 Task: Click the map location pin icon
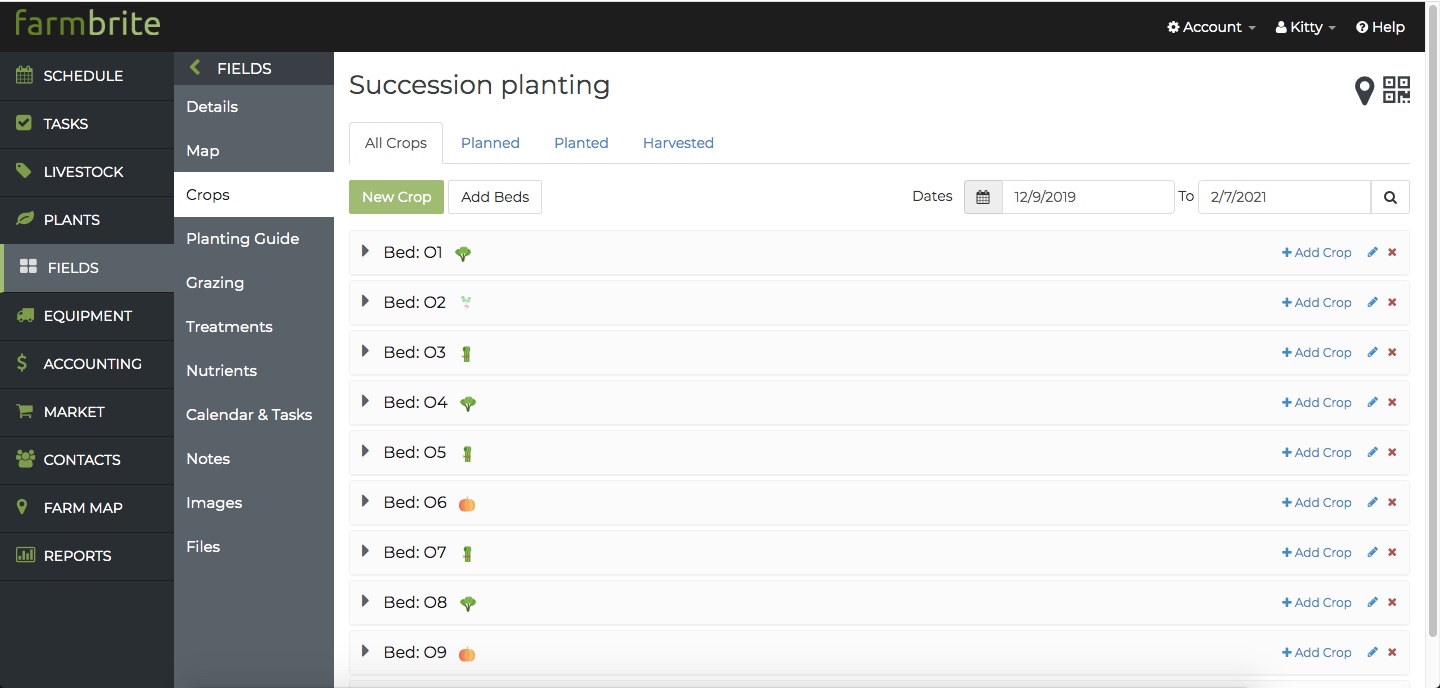1364,92
